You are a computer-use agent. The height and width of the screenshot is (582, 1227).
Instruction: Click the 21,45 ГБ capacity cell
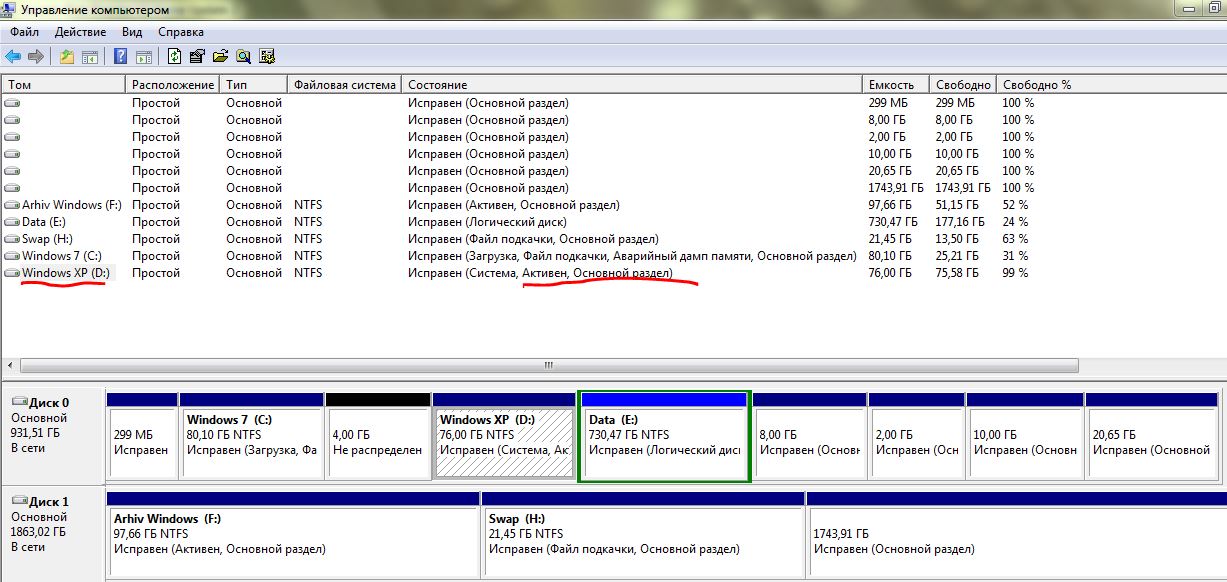tap(890, 239)
